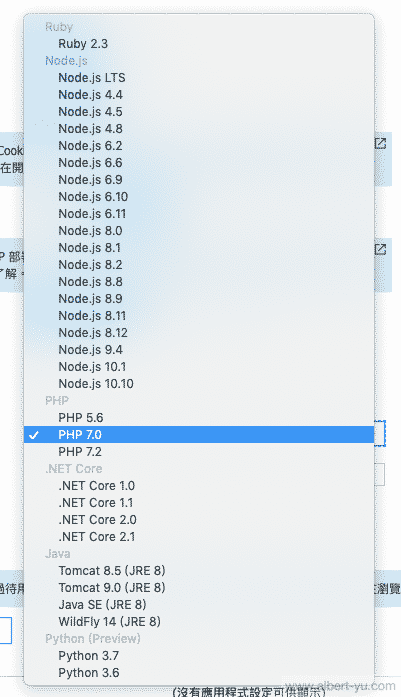Select Python 3.6 option
Image resolution: width=401 pixels, height=697 pixels.
point(199,673)
